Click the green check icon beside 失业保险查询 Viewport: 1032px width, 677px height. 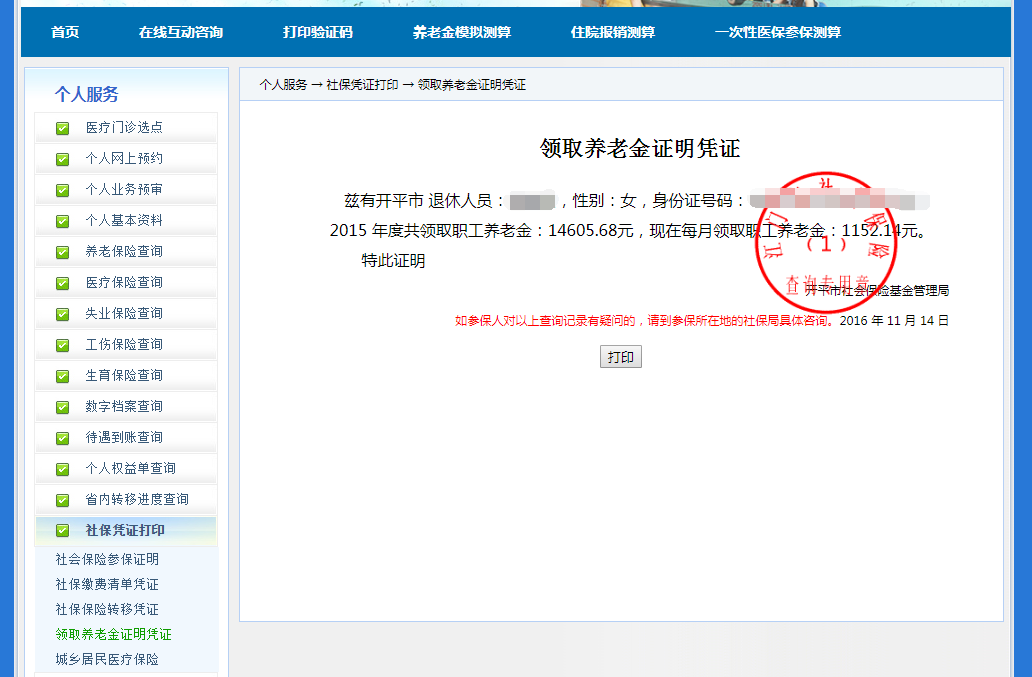click(63, 314)
